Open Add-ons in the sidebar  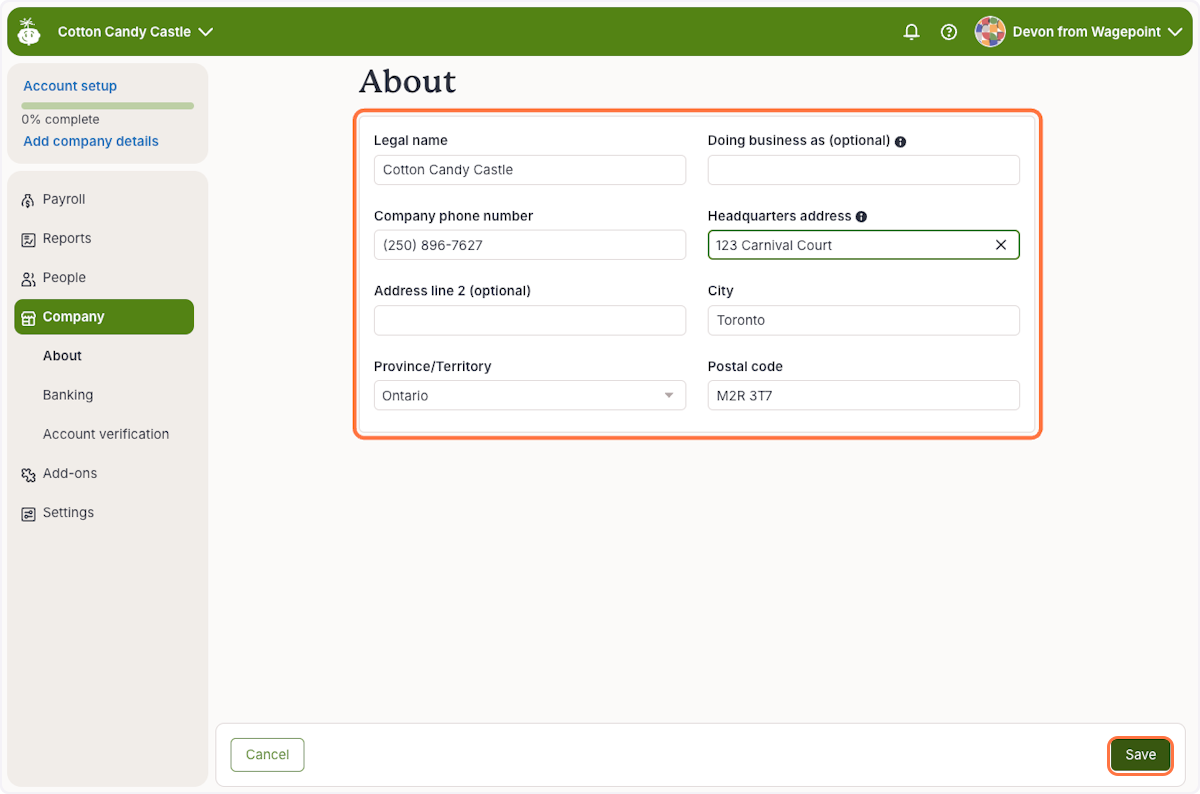pos(69,474)
